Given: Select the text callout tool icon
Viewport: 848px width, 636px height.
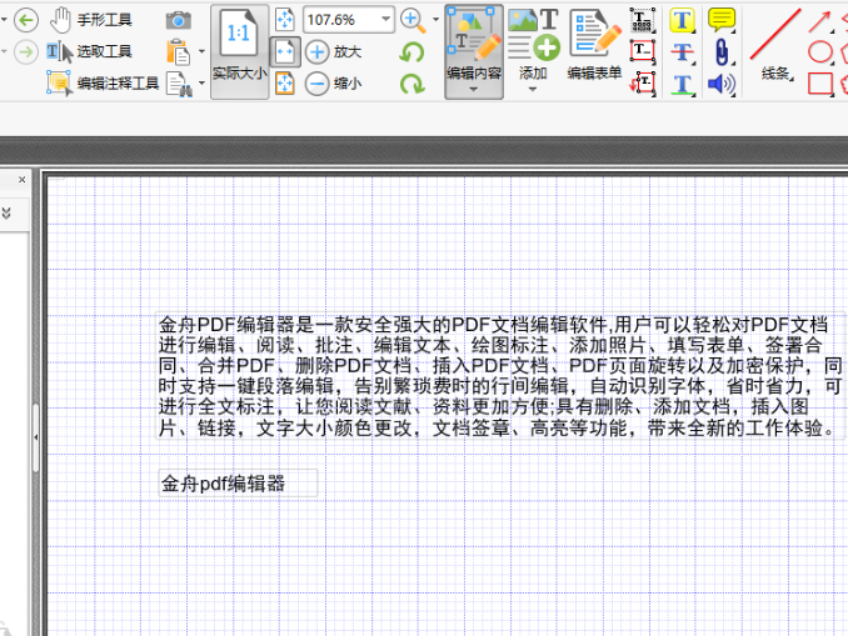Looking at the screenshot, I should pyautogui.click(x=642, y=83).
